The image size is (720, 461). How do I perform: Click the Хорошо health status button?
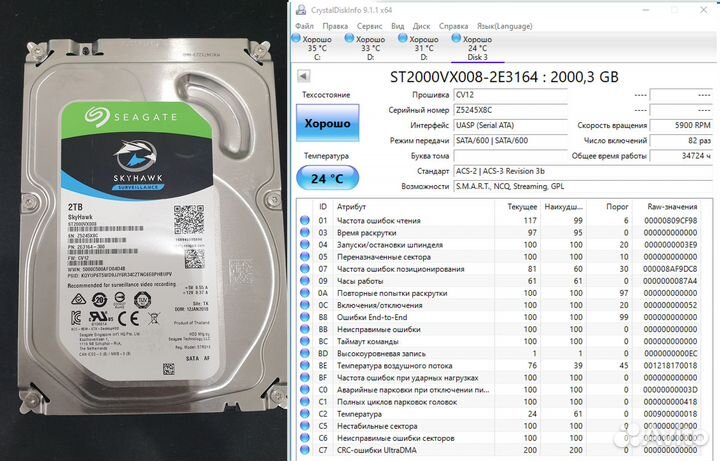327,123
